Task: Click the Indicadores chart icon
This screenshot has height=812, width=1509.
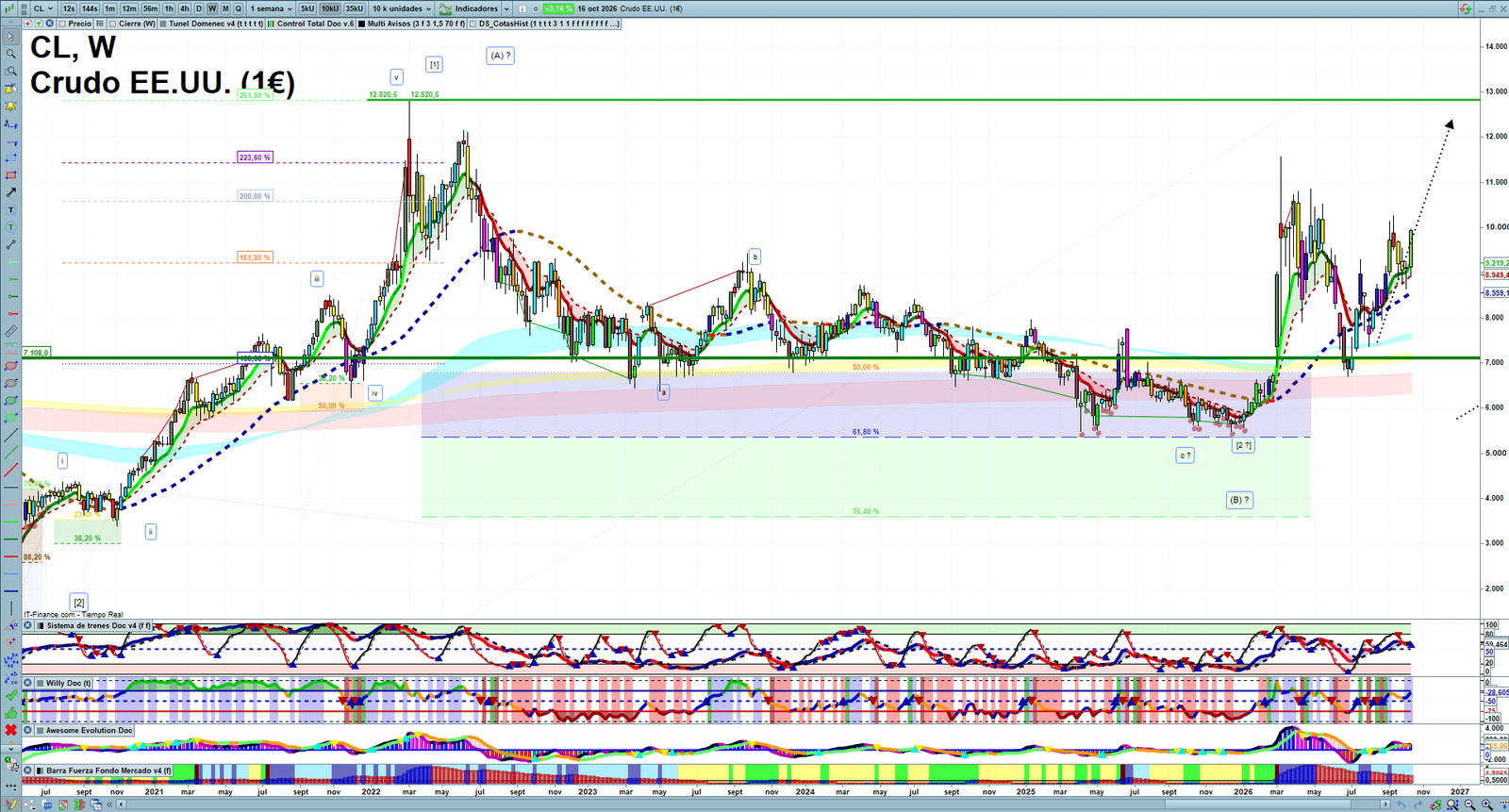Action: (x=445, y=8)
